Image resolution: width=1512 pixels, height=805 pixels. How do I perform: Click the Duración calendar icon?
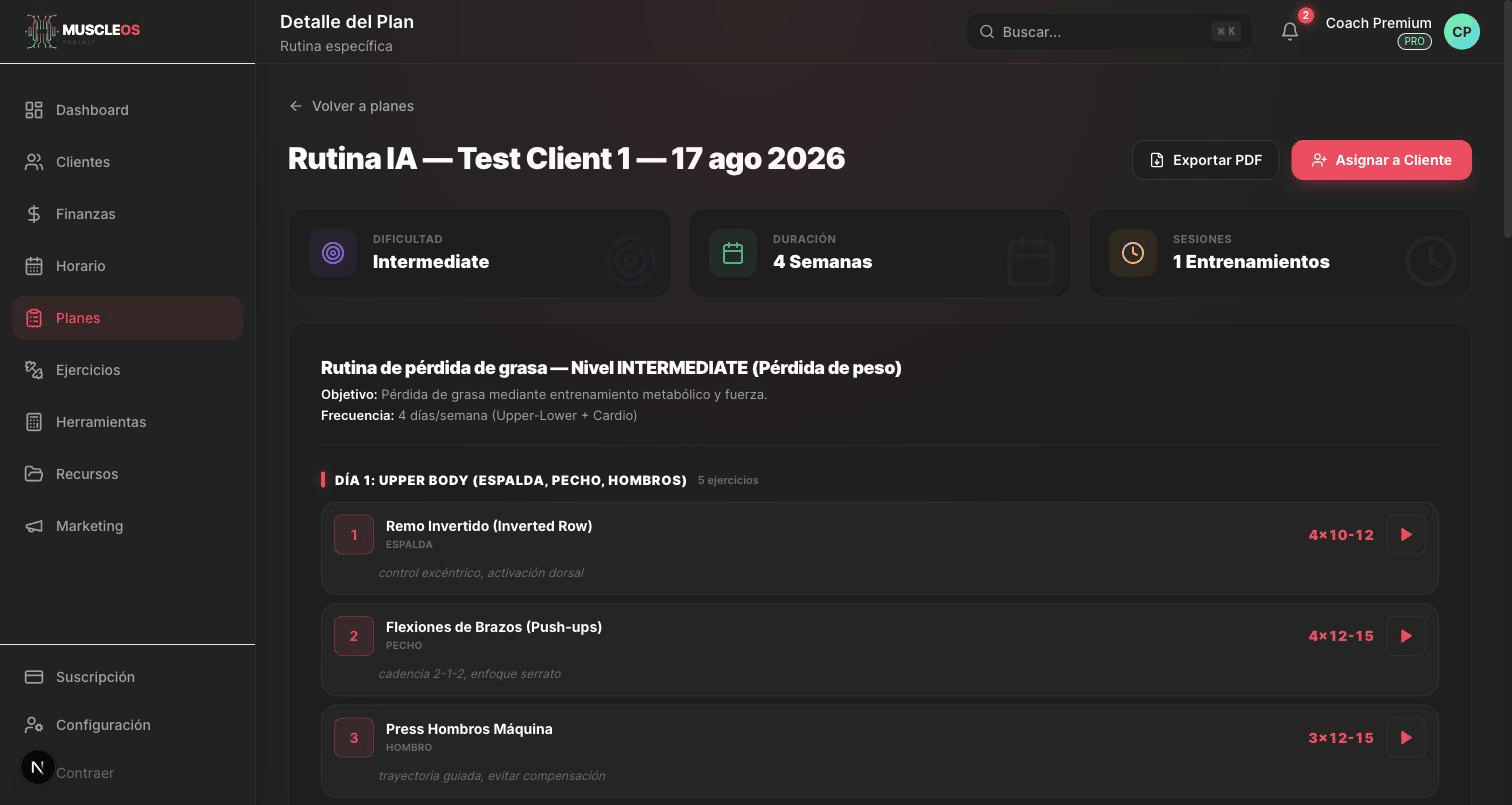[733, 253]
